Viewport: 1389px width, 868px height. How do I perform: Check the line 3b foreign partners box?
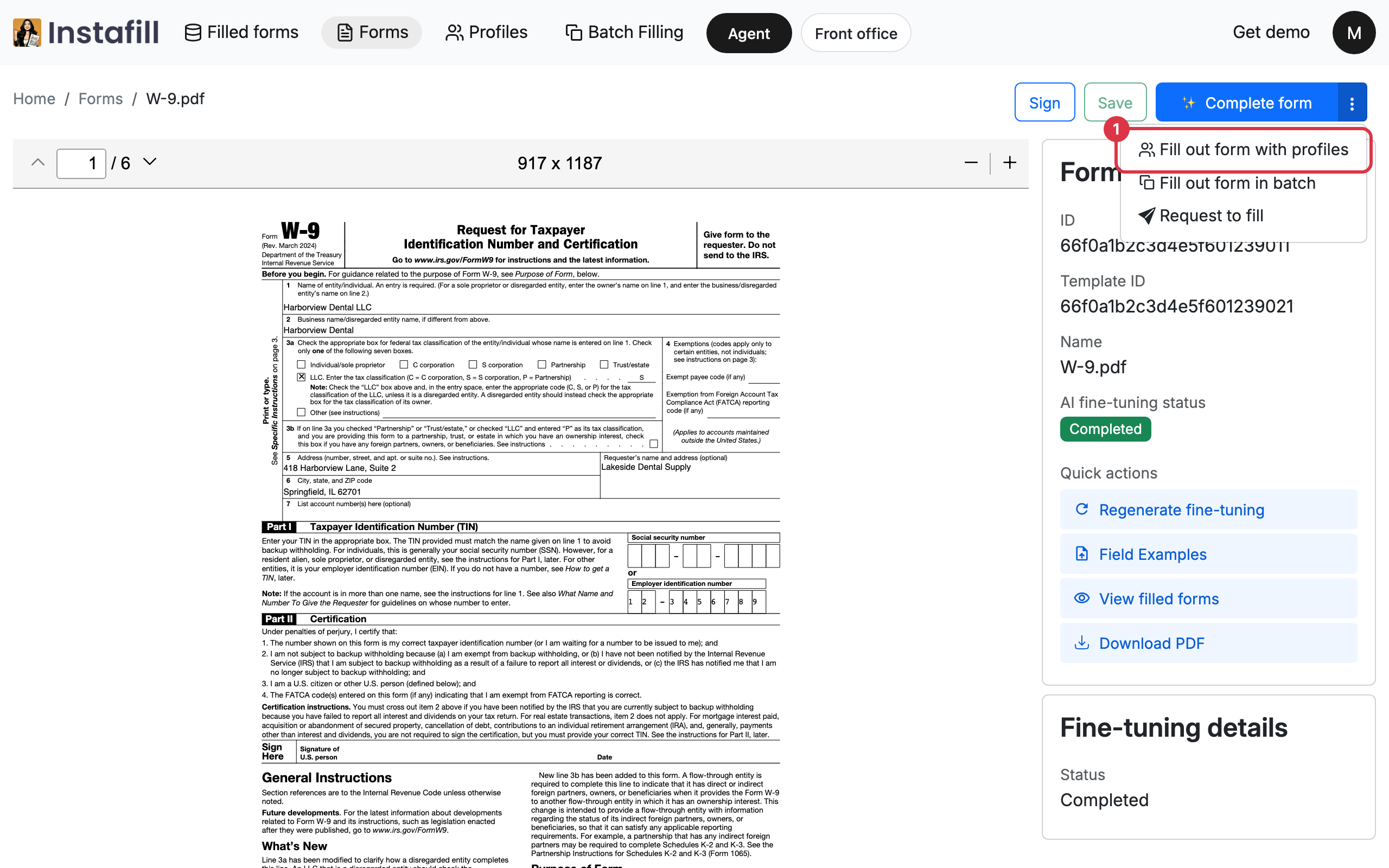(x=654, y=444)
